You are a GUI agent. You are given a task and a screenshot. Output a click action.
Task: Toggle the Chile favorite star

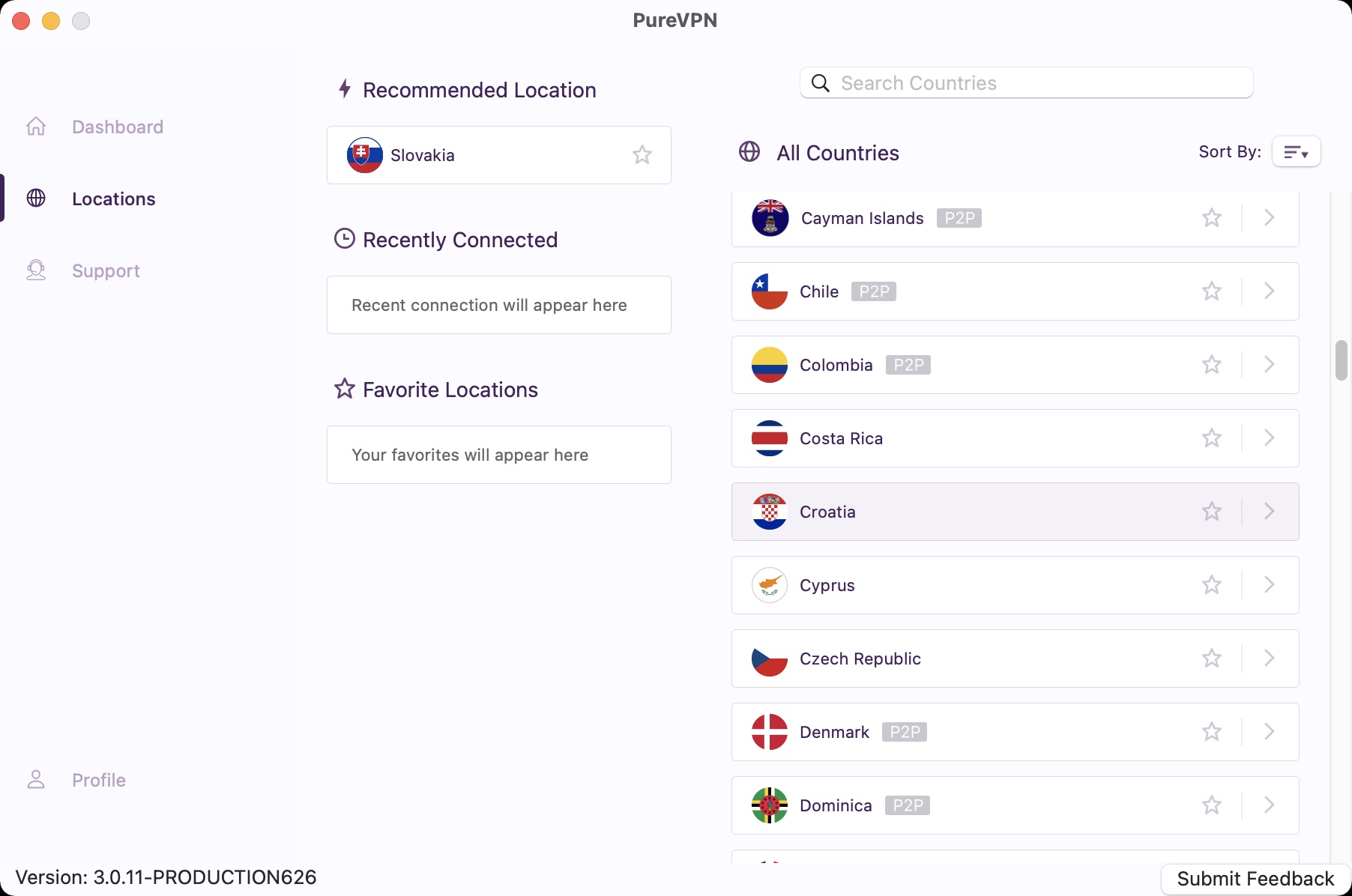pos(1211,291)
